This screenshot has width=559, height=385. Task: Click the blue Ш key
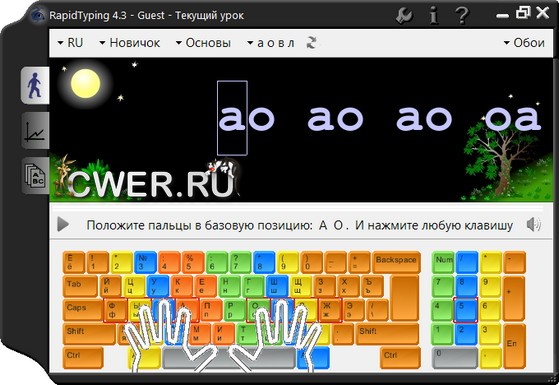click(x=277, y=286)
